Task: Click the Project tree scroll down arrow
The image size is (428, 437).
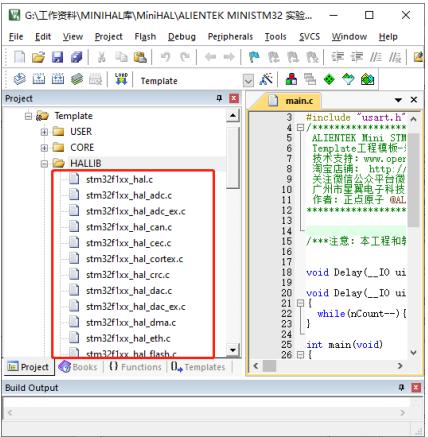Action: pos(233,350)
